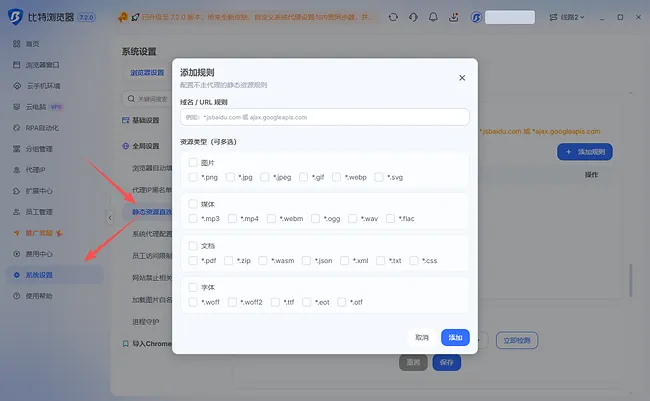
Task: Open notifications via the bell icon
Action: [x=433, y=17]
